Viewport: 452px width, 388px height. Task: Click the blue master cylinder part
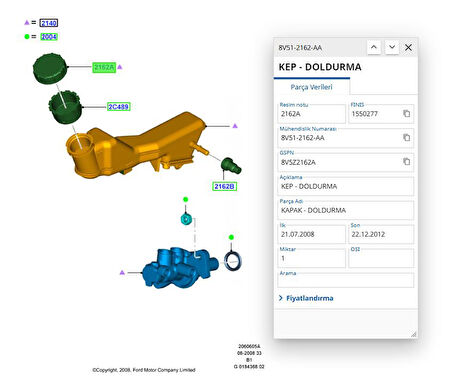pyautogui.click(x=180, y=267)
